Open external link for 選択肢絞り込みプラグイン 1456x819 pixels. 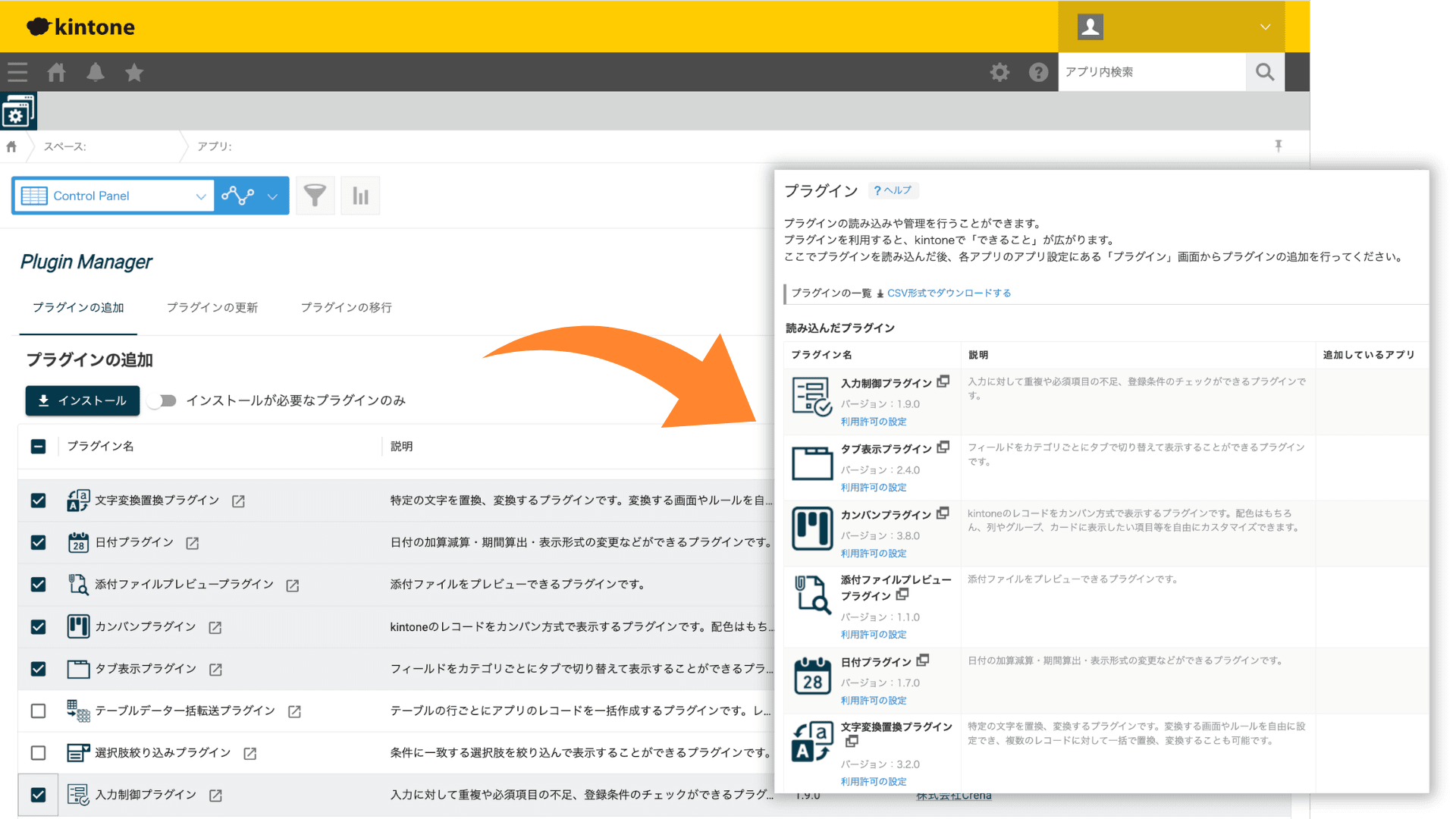(x=250, y=754)
